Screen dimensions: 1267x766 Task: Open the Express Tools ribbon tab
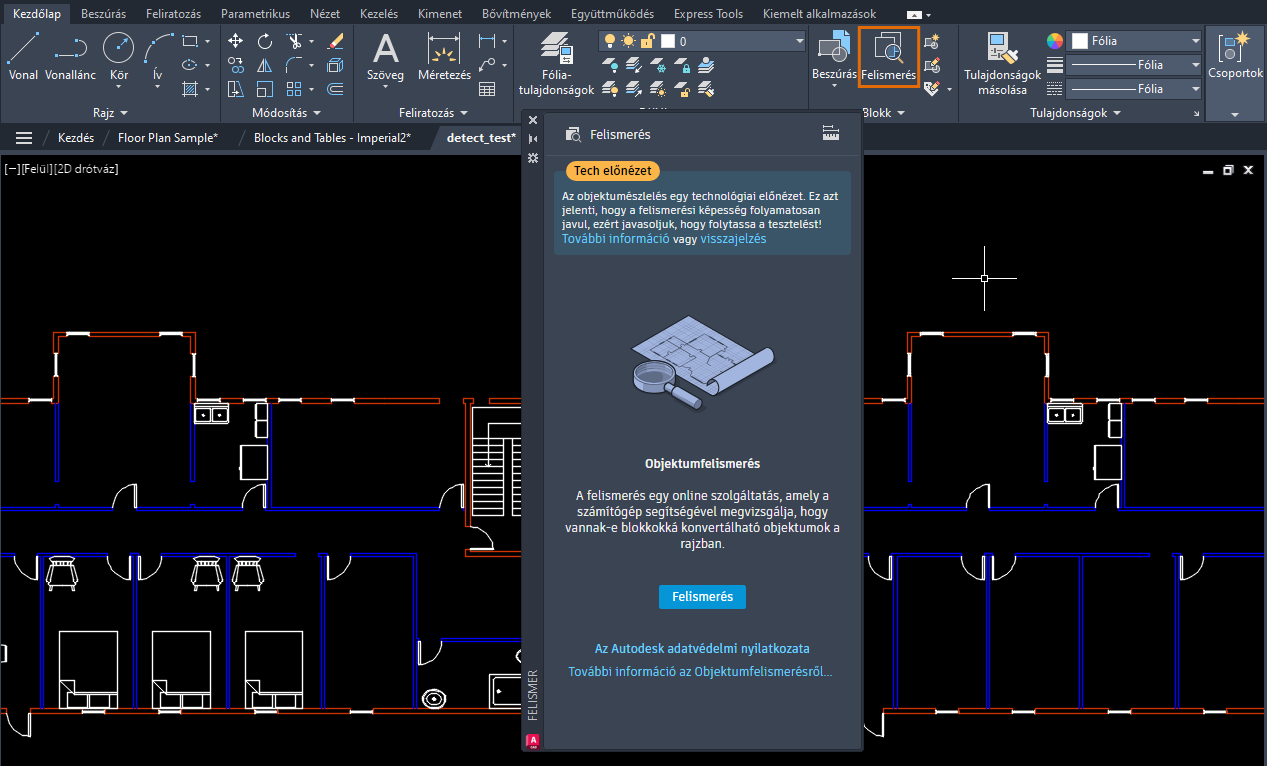708,14
